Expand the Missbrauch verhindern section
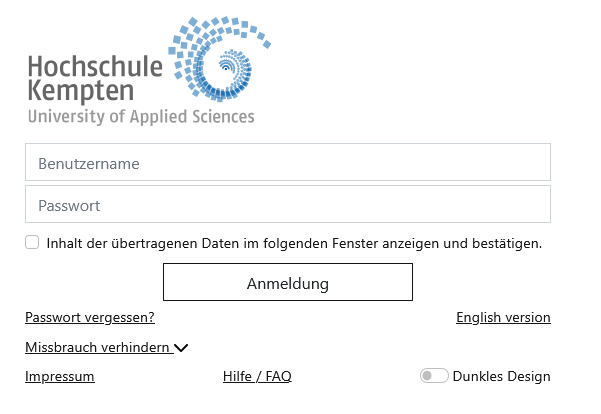 (x=98, y=347)
